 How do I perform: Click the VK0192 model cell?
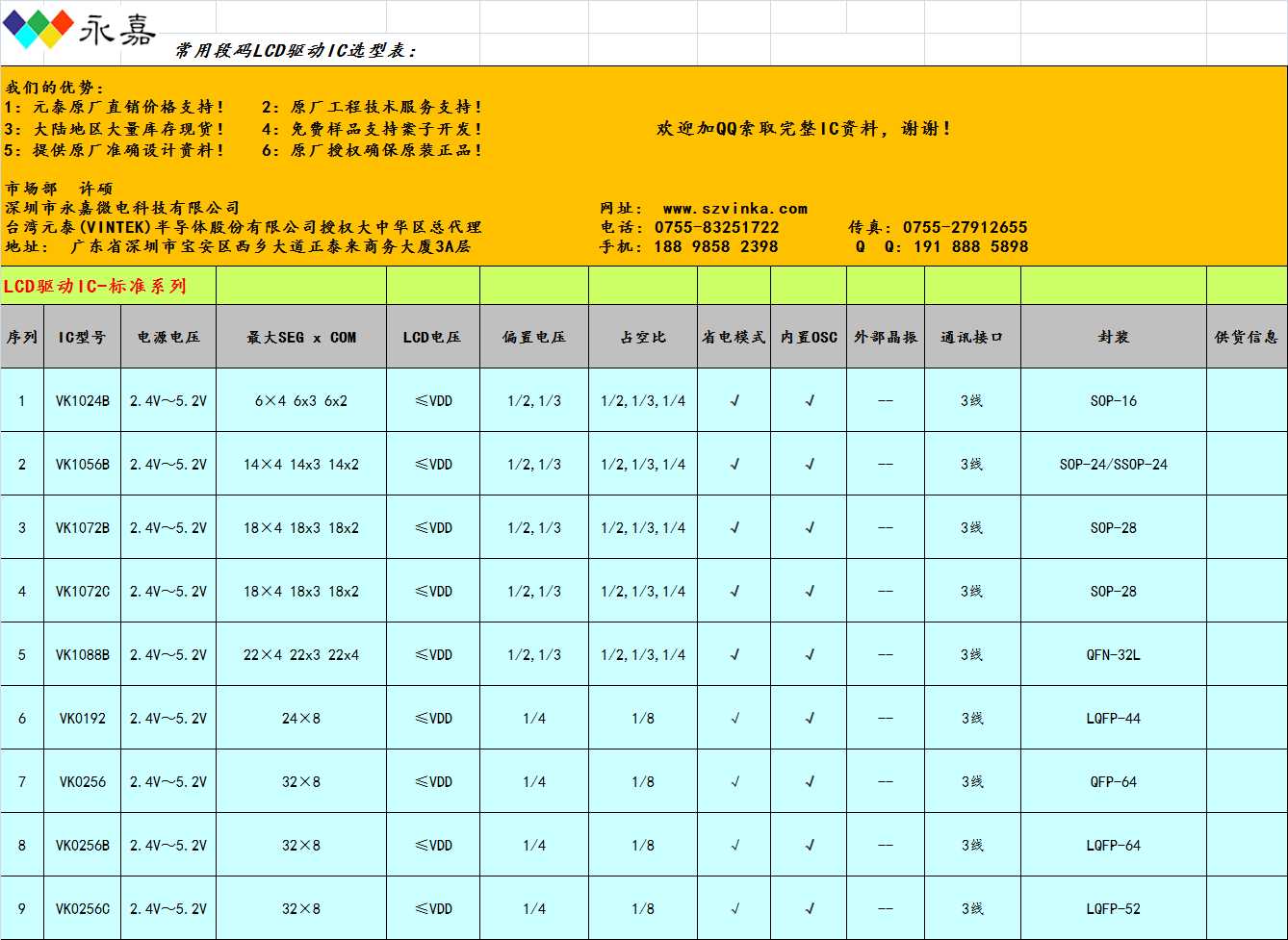point(82,718)
